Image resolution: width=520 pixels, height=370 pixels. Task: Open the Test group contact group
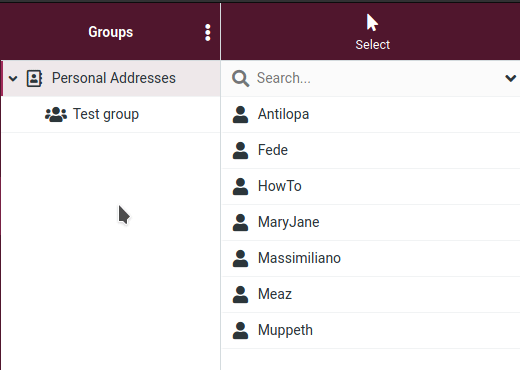111,114
